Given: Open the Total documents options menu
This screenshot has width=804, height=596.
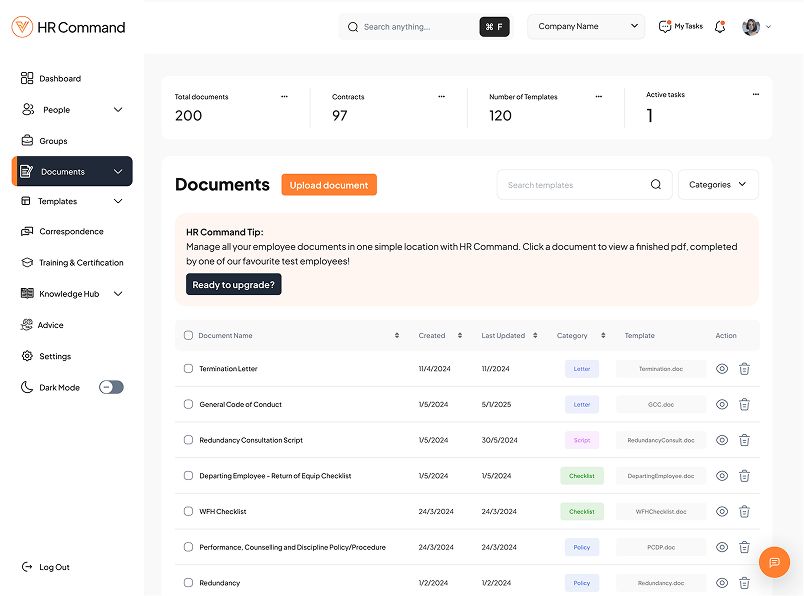Looking at the screenshot, I should tap(284, 97).
